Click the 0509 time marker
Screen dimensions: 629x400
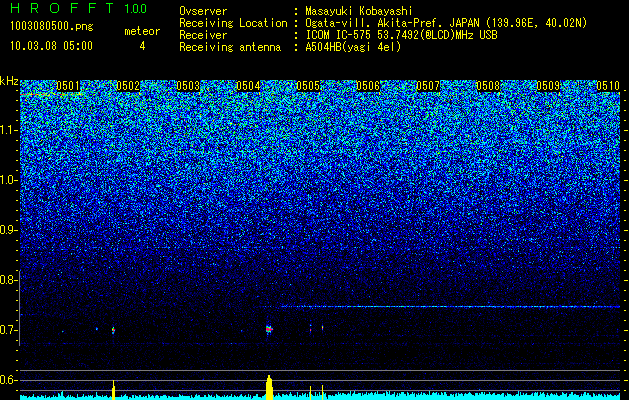click(x=548, y=86)
